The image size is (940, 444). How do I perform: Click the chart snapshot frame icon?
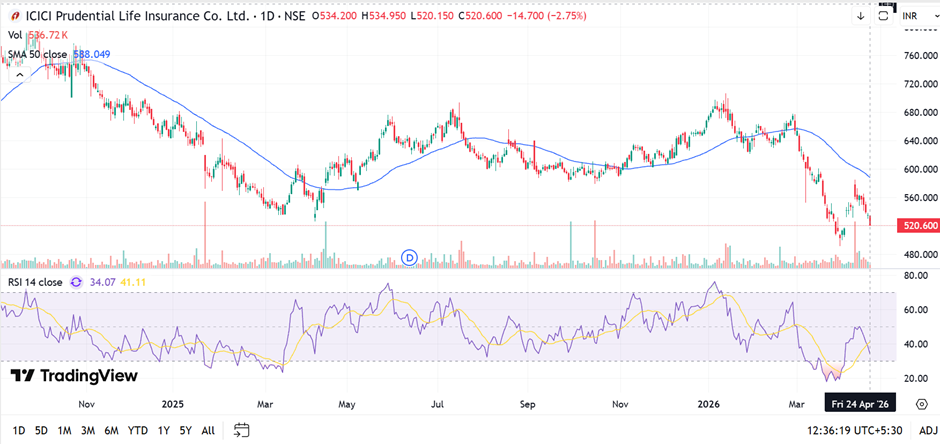tap(883, 15)
